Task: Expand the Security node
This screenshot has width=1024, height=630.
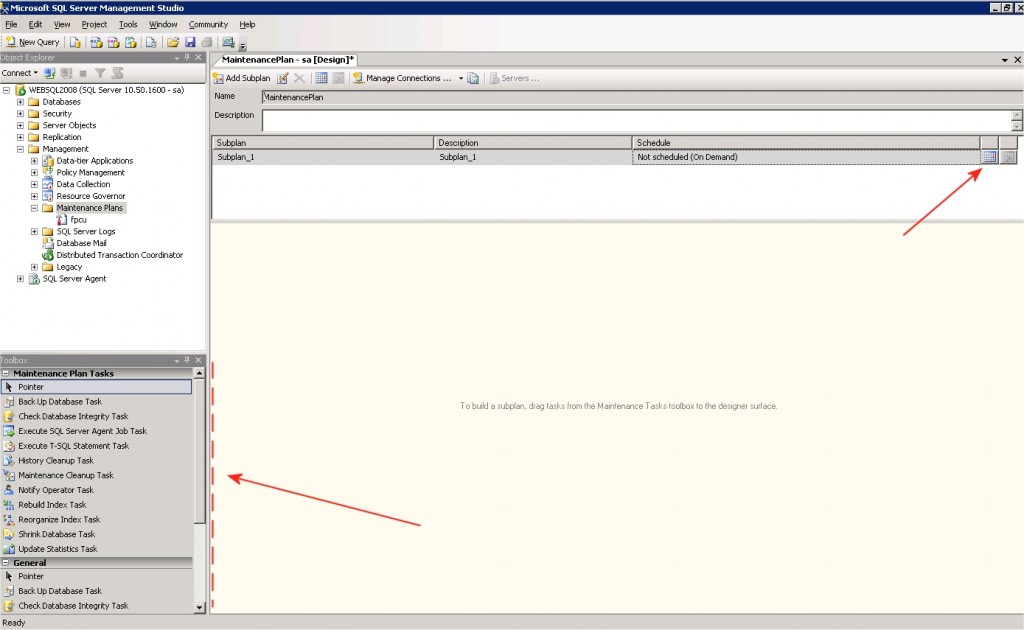Action: pyautogui.click(x=20, y=114)
